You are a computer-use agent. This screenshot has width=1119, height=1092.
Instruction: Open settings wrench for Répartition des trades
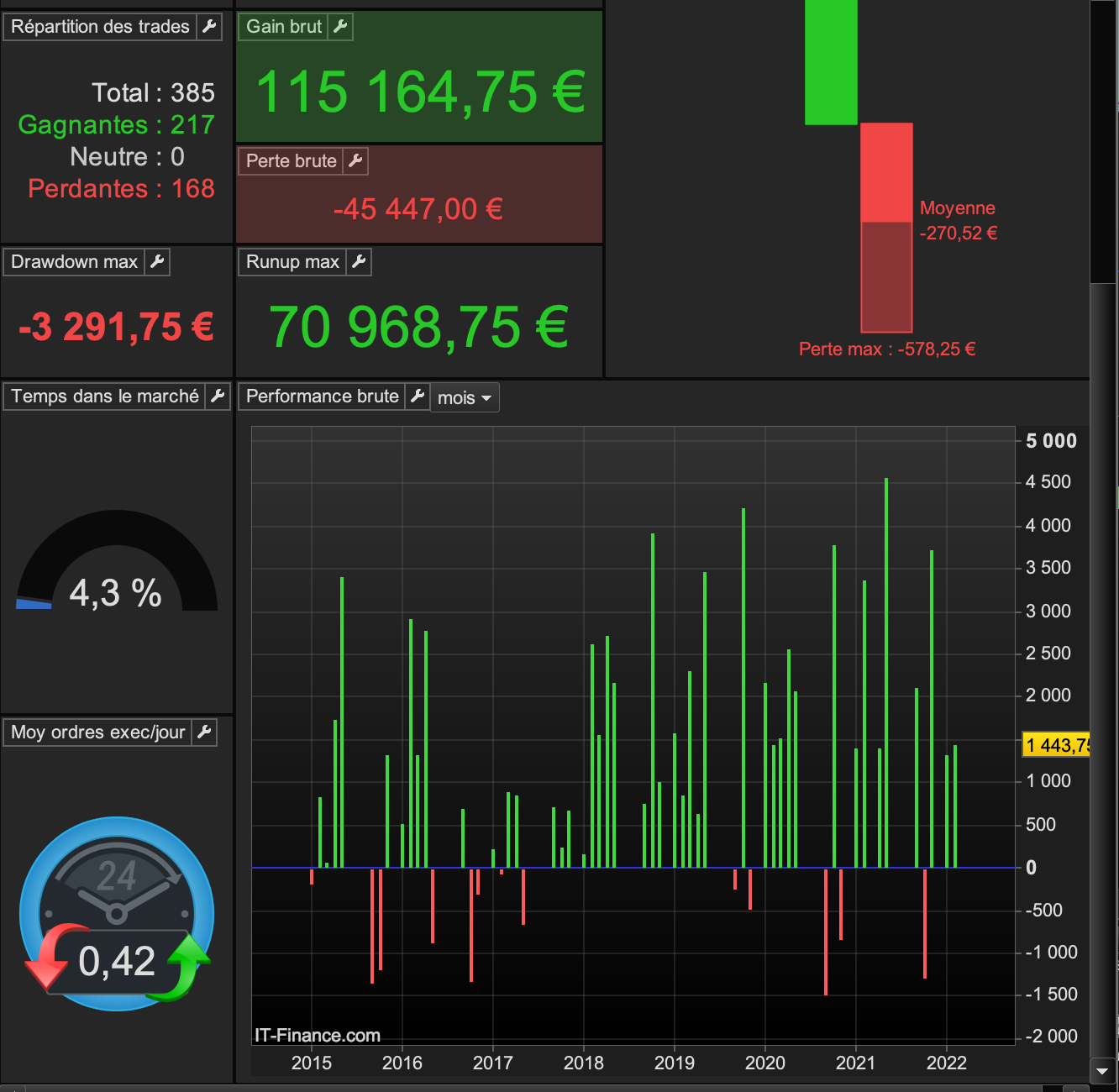(x=210, y=27)
